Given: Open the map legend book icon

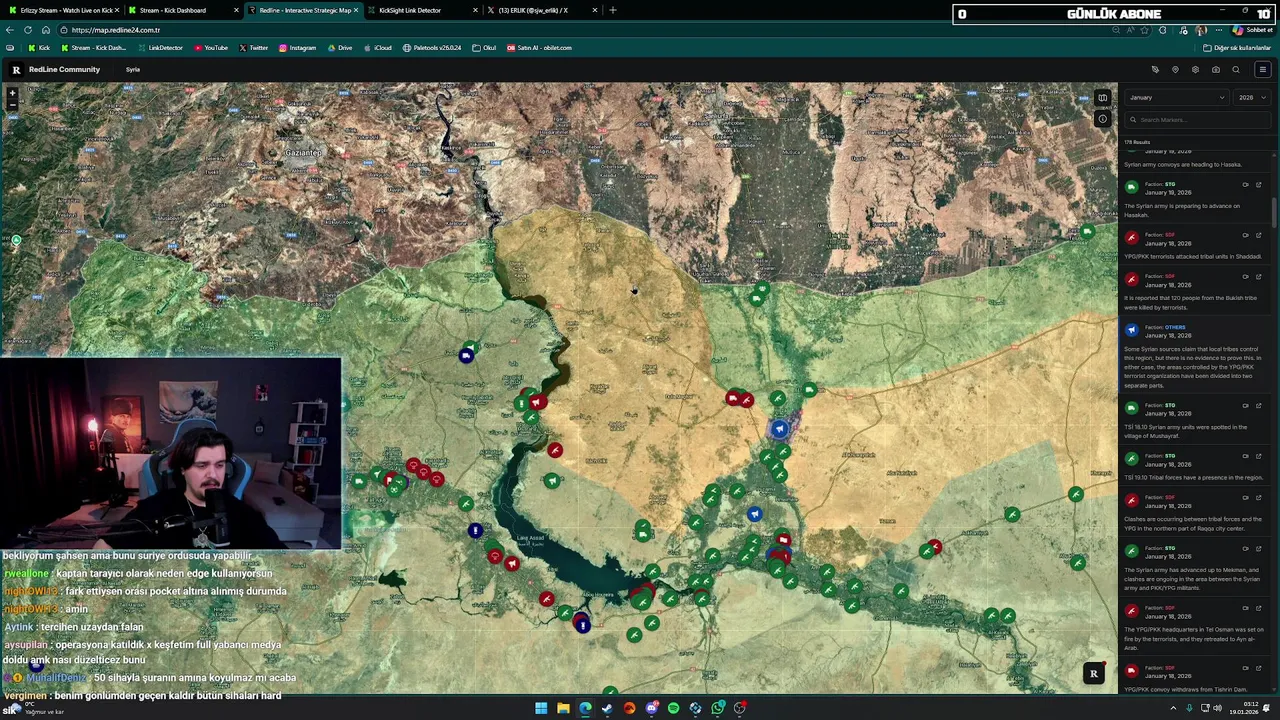Looking at the screenshot, I should click(x=1102, y=98).
